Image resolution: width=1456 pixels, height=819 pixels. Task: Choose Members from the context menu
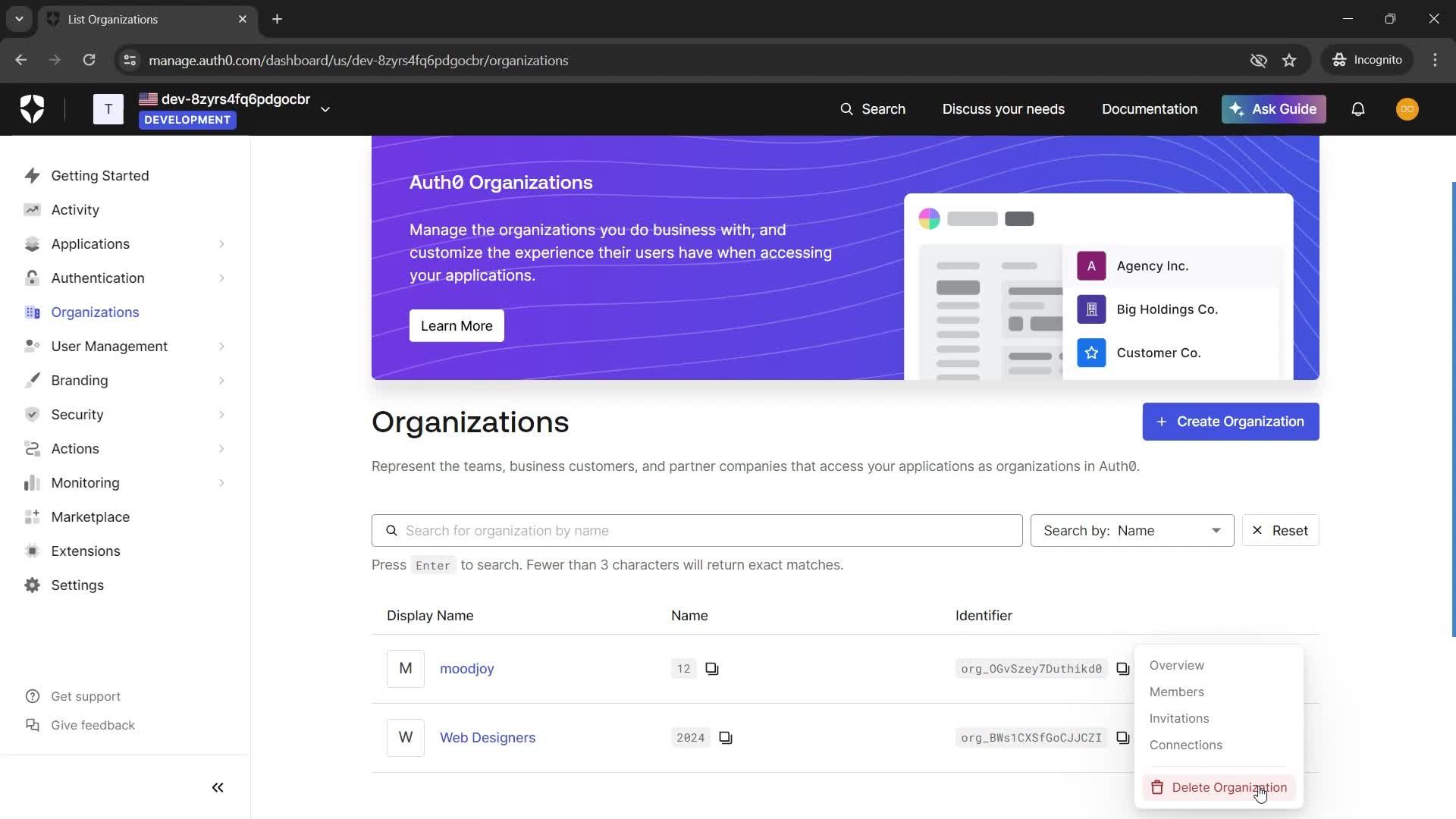tap(1177, 692)
